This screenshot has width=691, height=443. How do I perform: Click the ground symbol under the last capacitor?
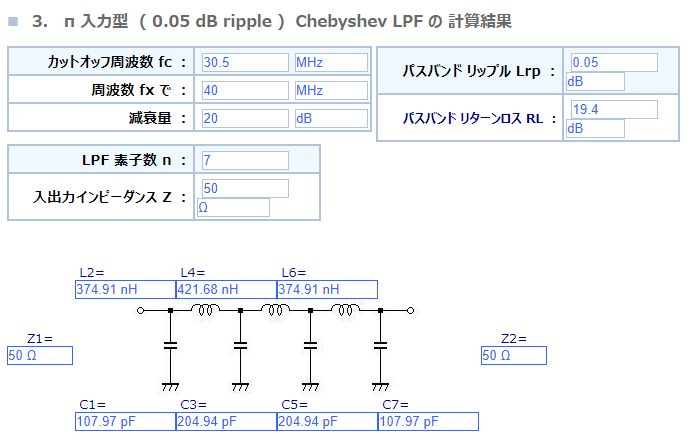coord(380,387)
